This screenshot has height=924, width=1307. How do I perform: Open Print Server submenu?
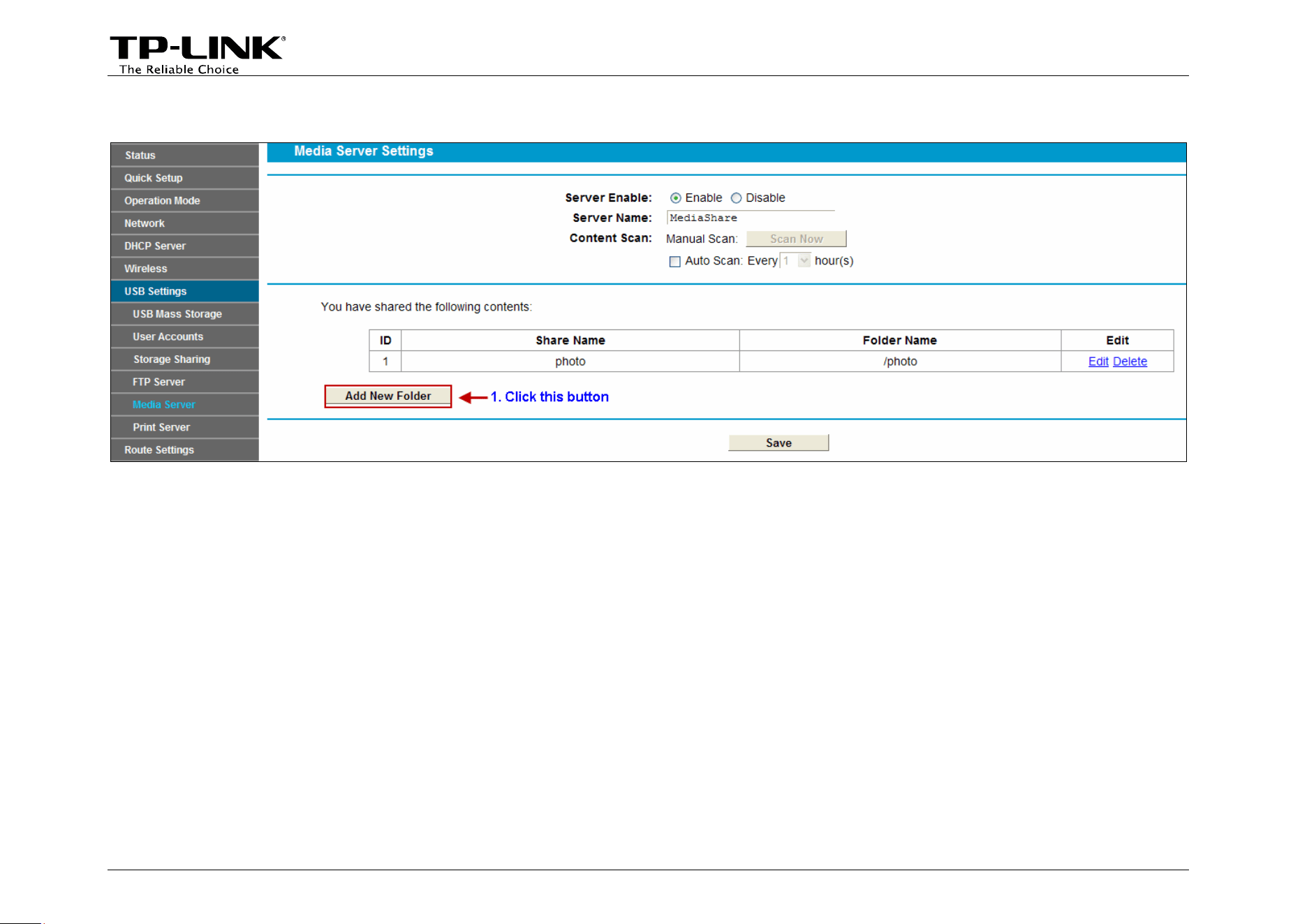[184, 427]
